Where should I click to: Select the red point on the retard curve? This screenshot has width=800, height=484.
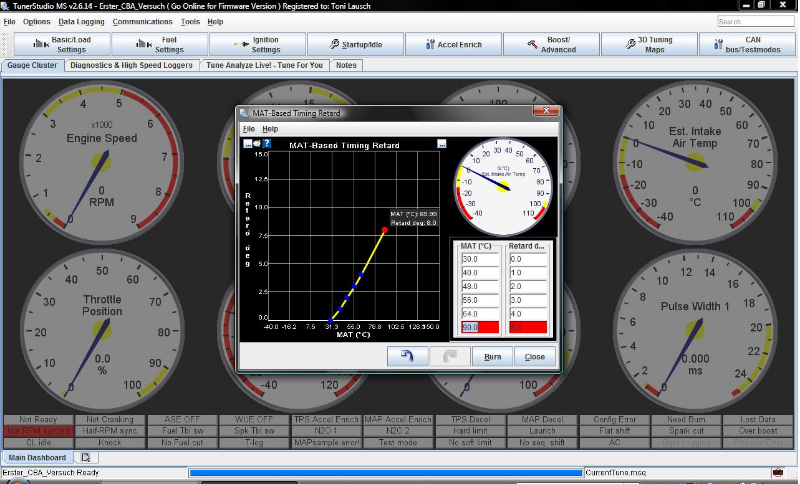[385, 230]
